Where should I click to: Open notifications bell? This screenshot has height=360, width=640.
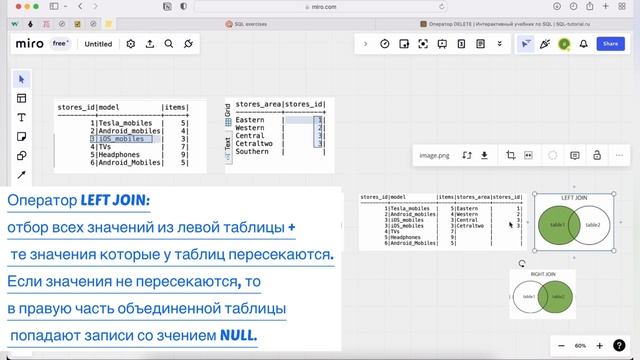(584, 44)
